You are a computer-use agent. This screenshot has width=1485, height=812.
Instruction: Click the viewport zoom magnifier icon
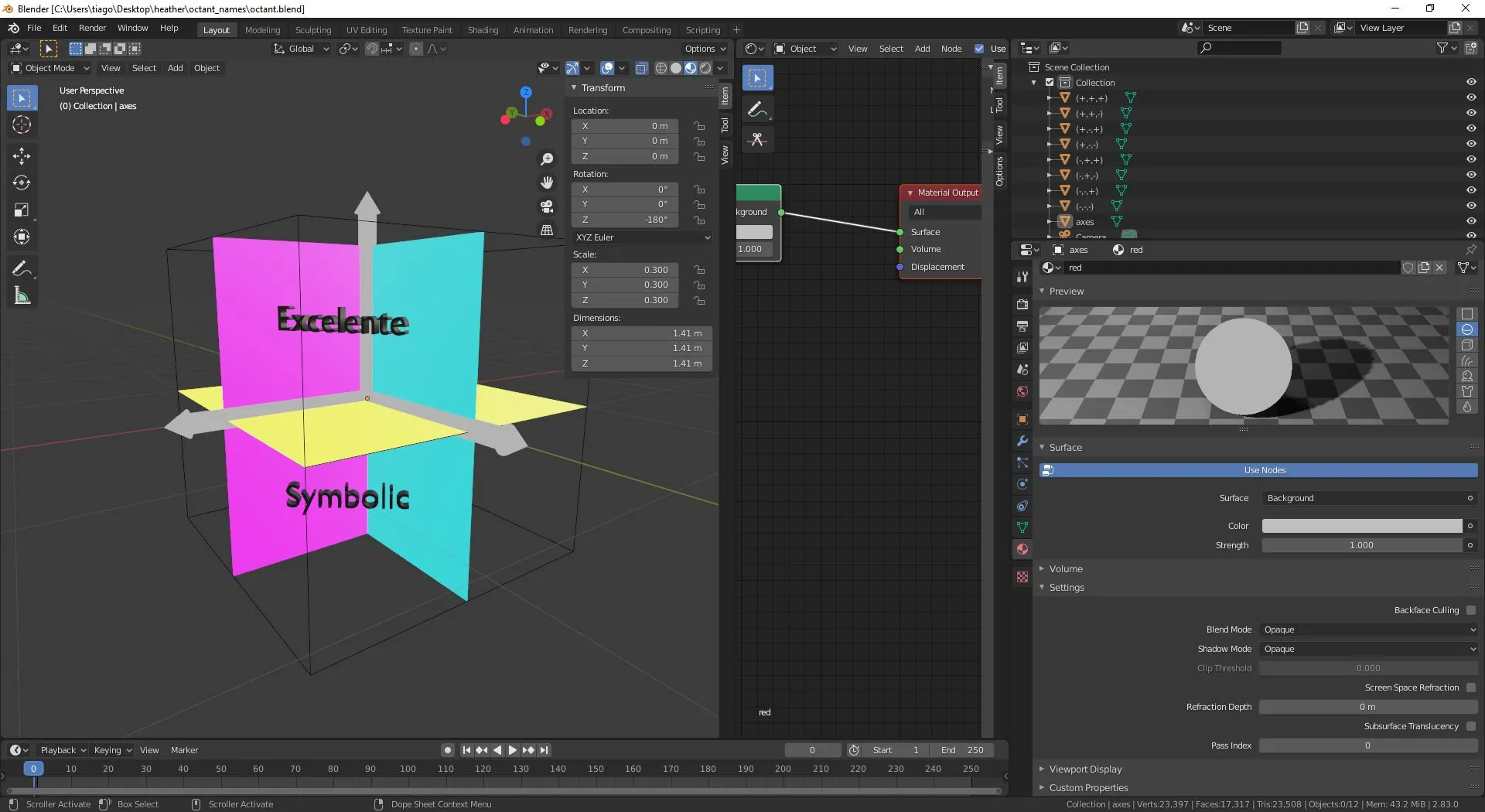[x=547, y=159]
